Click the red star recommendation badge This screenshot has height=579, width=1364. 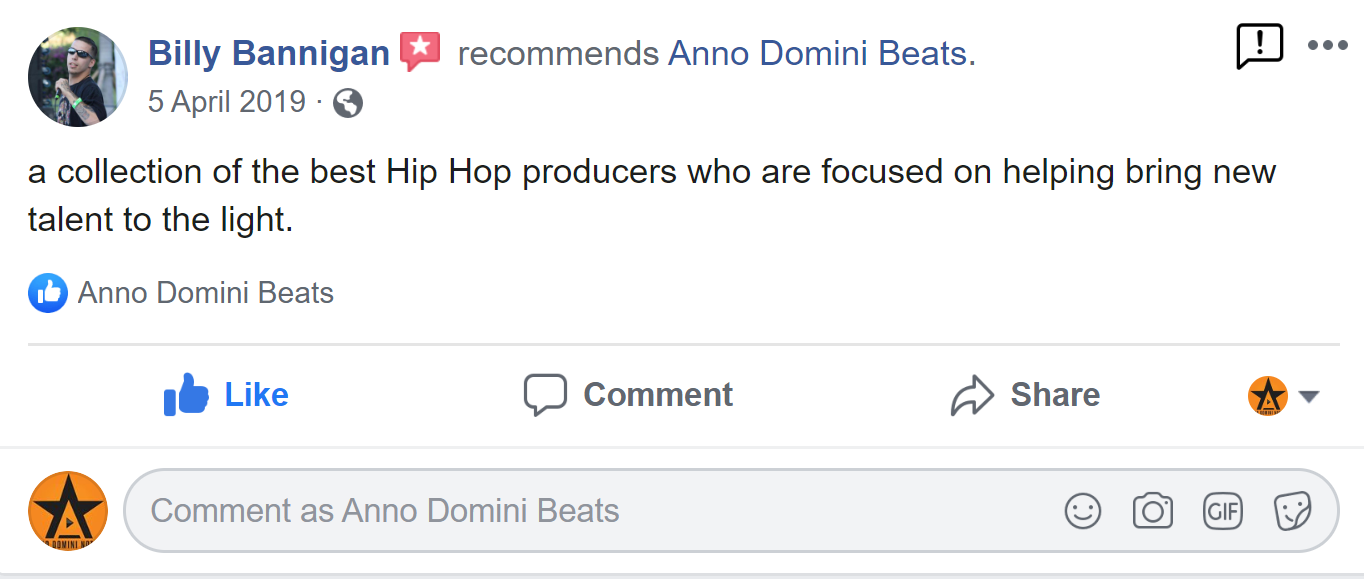pos(420,51)
